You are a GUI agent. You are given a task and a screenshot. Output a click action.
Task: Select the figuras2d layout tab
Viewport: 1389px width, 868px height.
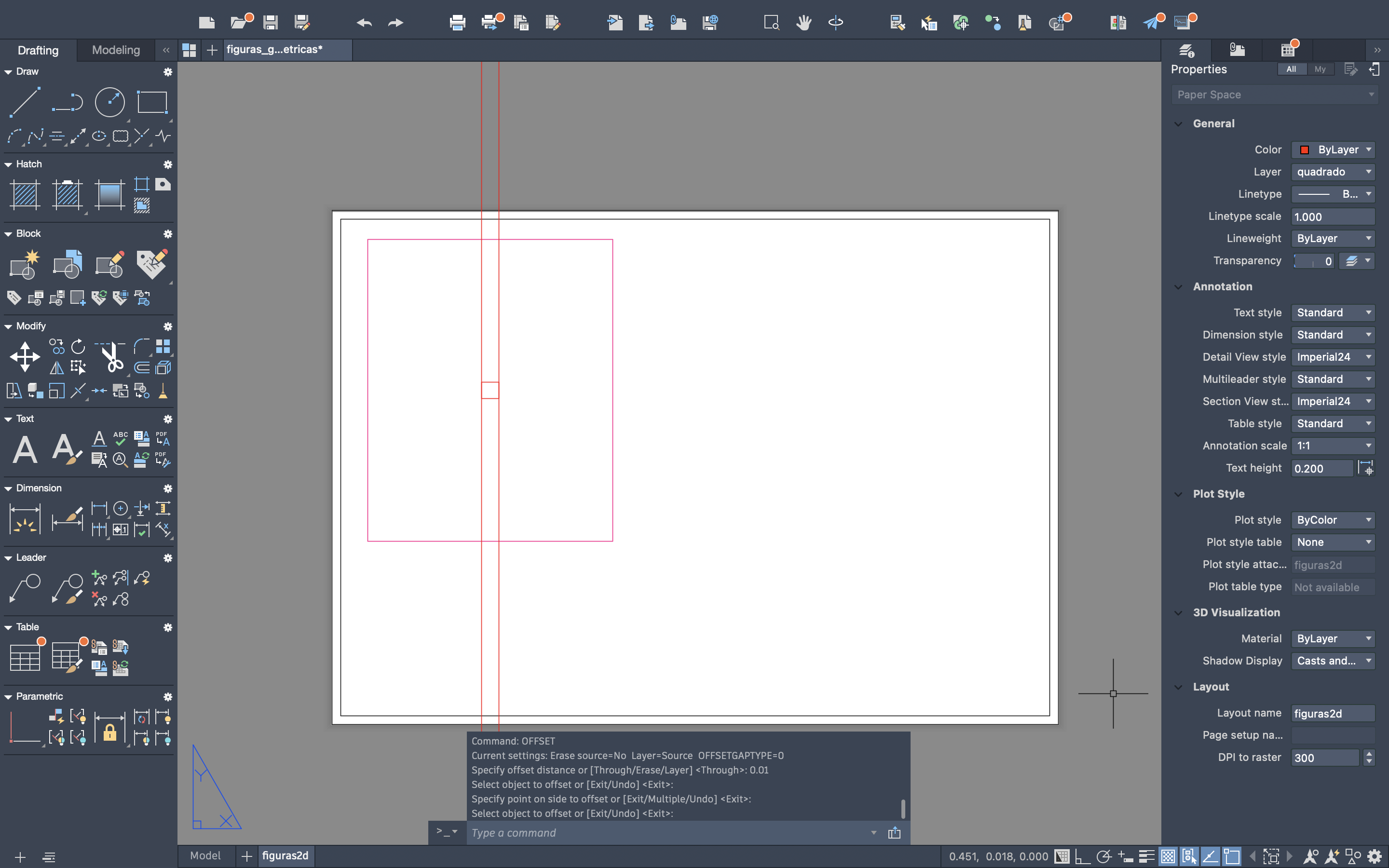[x=285, y=856]
